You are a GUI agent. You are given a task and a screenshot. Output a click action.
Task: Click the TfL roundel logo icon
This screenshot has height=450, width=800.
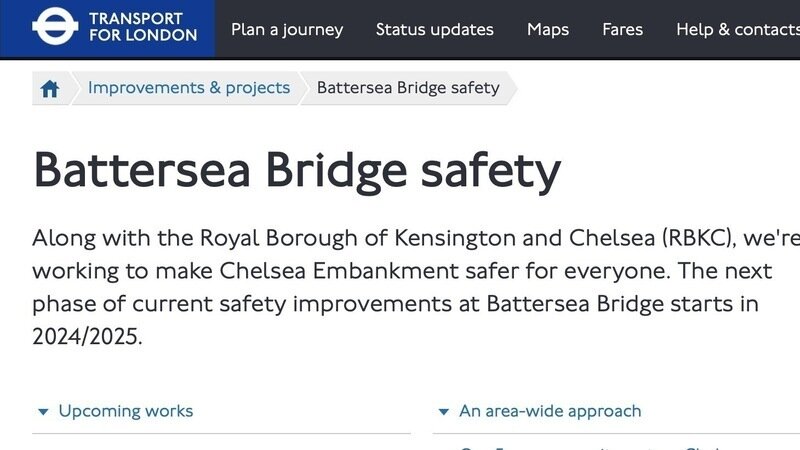coord(55,28)
